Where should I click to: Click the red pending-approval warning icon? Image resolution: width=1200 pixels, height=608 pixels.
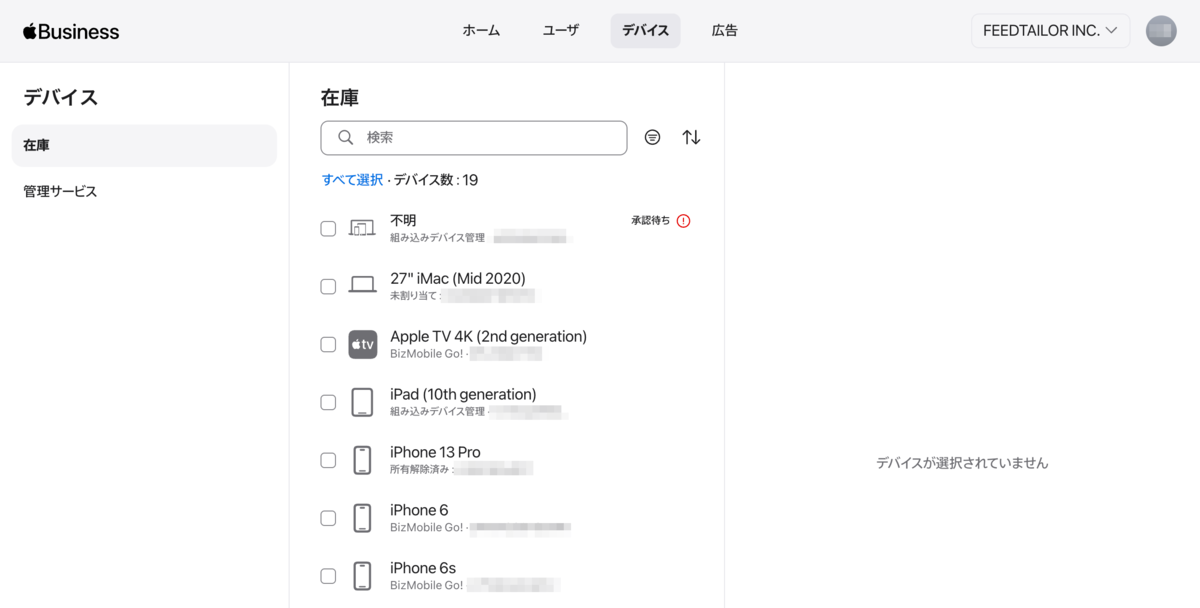[684, 221]
